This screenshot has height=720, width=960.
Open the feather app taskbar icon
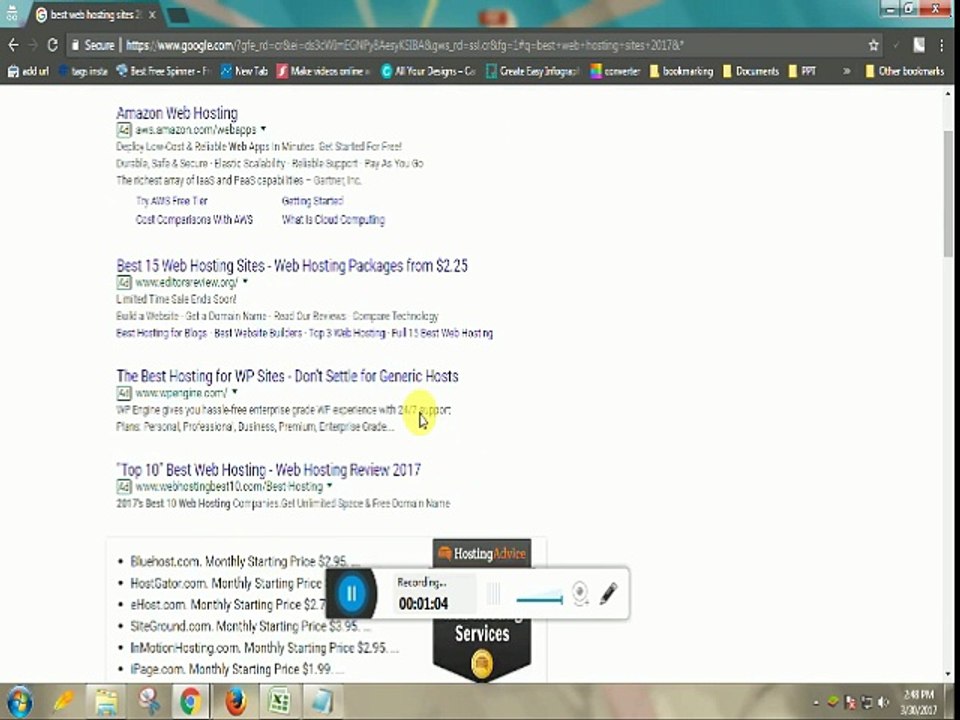63,702
